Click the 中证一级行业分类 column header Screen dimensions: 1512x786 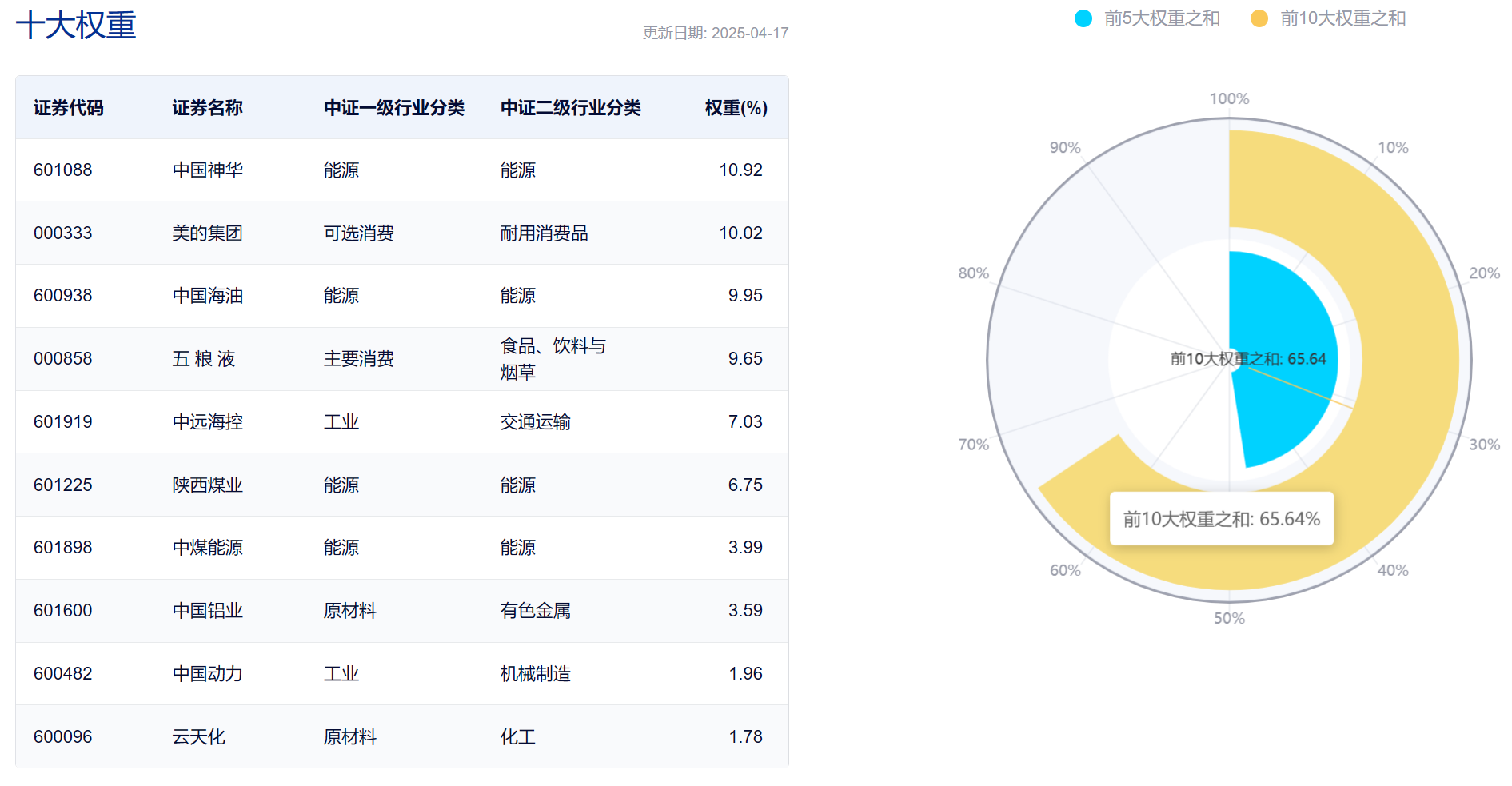tap(394, 108)
